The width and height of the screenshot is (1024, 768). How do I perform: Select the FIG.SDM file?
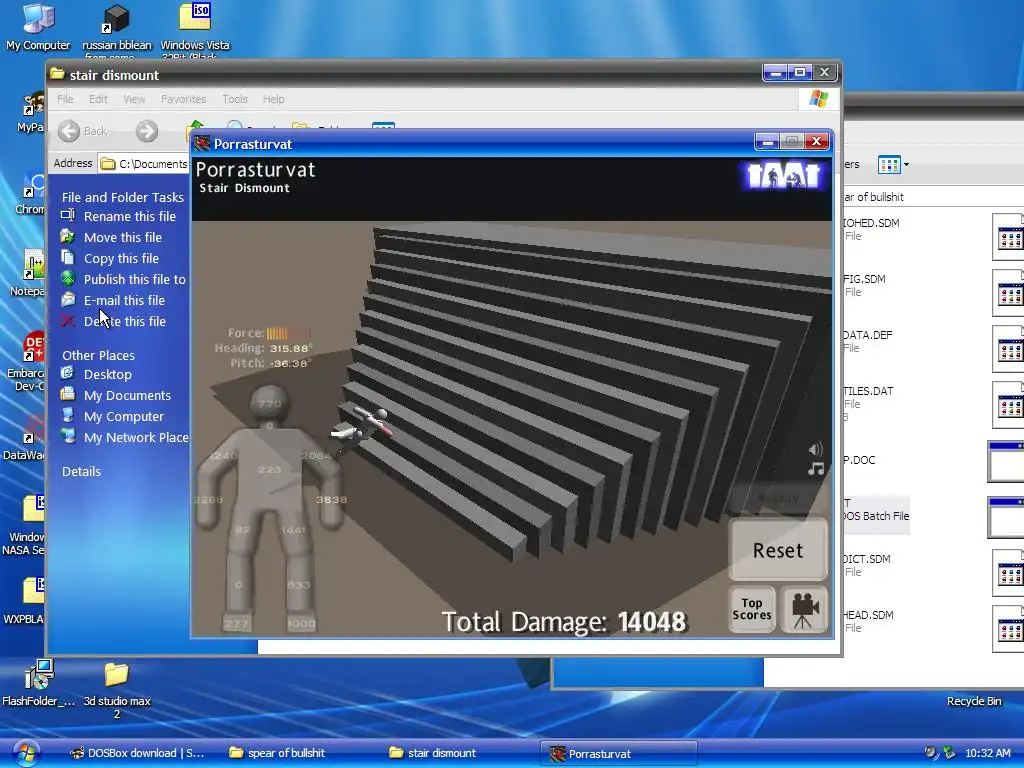click(x=864, y=285)
